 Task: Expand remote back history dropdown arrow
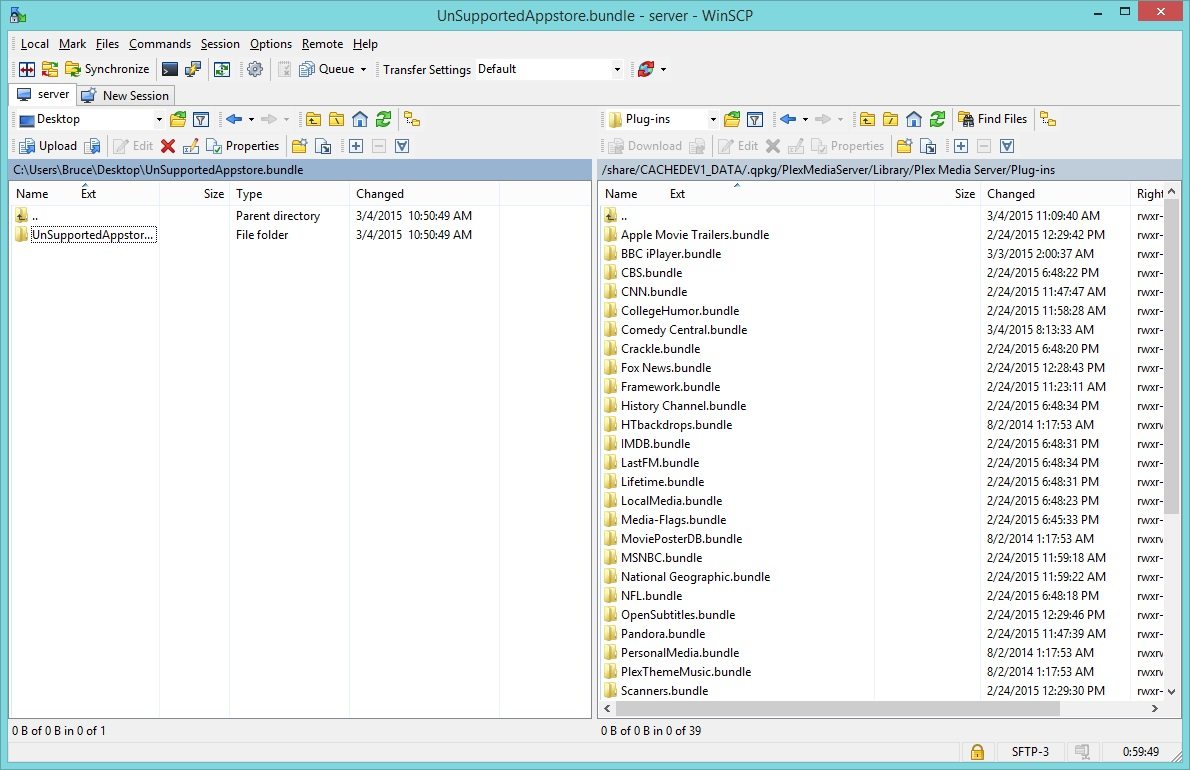click(x=805, y=119)
